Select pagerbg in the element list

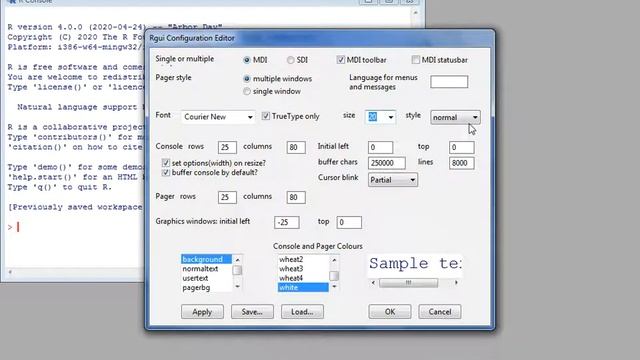tap(207, 287)
